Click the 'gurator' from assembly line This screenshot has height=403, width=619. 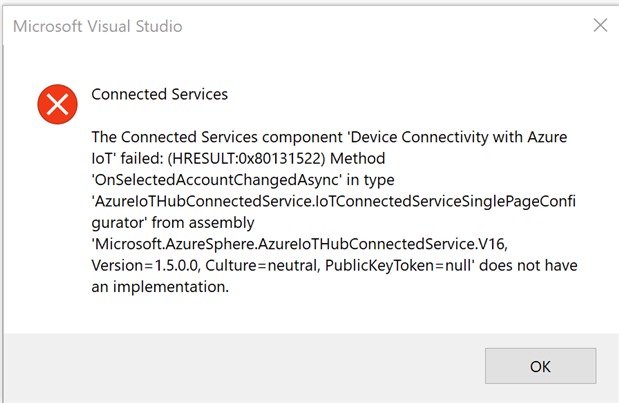[173, 223]
